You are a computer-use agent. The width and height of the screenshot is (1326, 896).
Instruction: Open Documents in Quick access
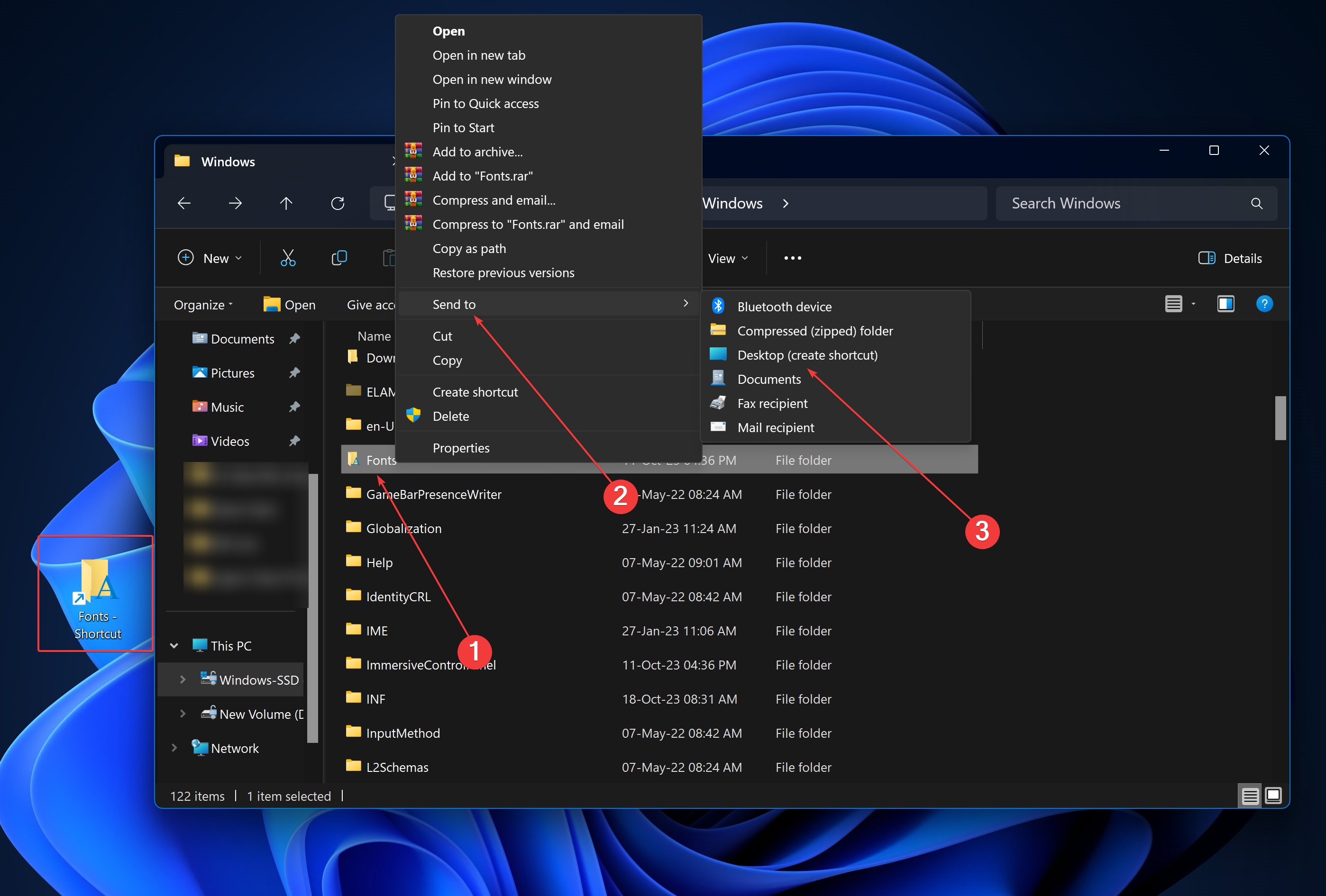[x=234, y=339]
